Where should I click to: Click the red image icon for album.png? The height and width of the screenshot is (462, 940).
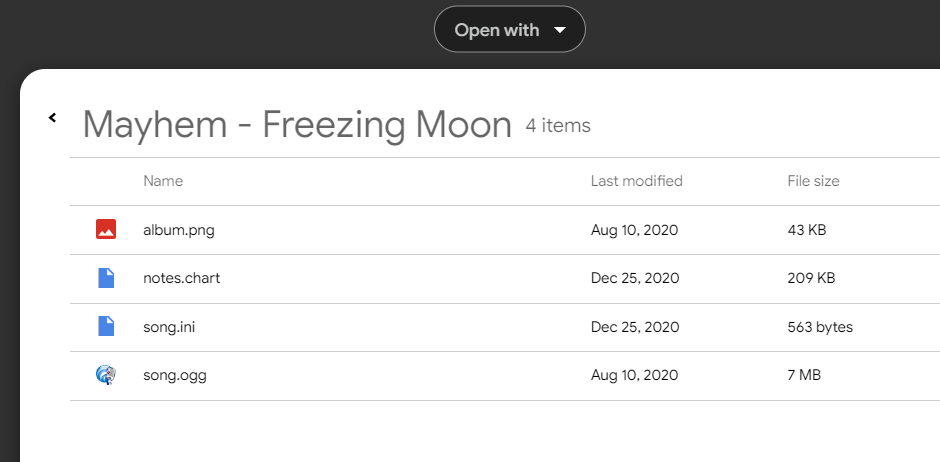[x=106, y=230]
